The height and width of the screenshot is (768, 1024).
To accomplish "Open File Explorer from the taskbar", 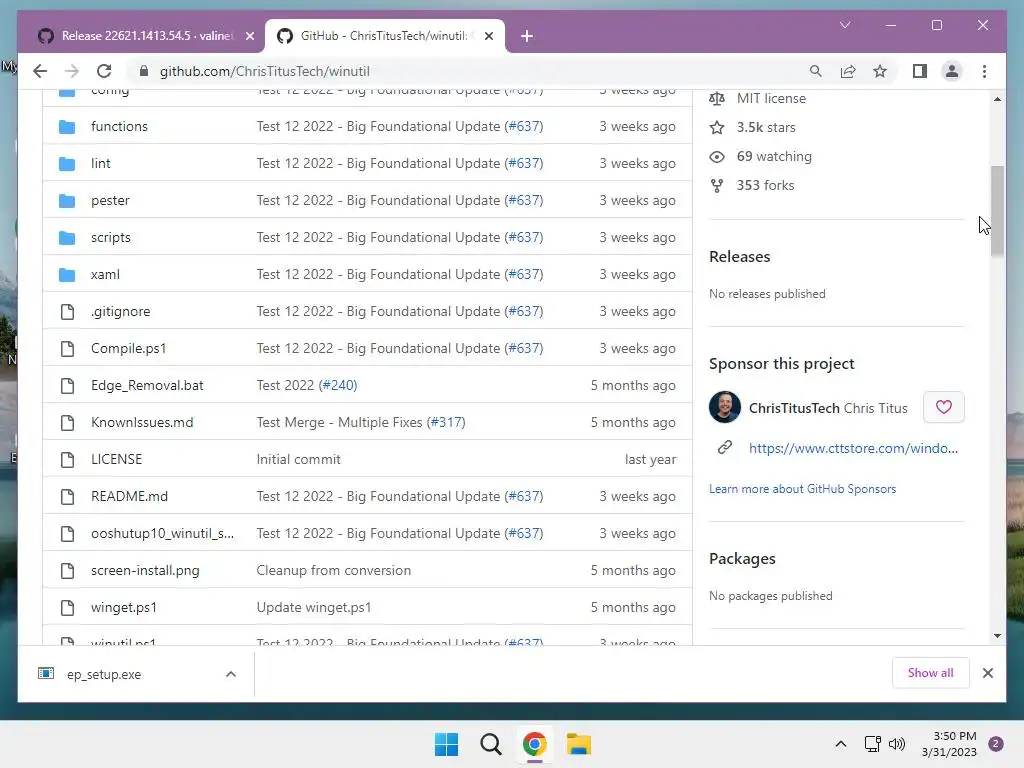I will click(579, 744).
